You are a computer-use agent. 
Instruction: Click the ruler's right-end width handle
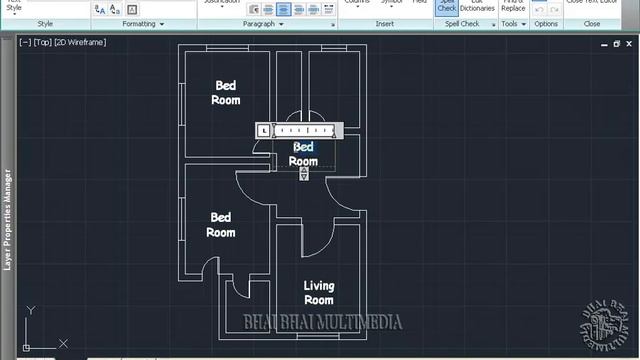(340, 131)
